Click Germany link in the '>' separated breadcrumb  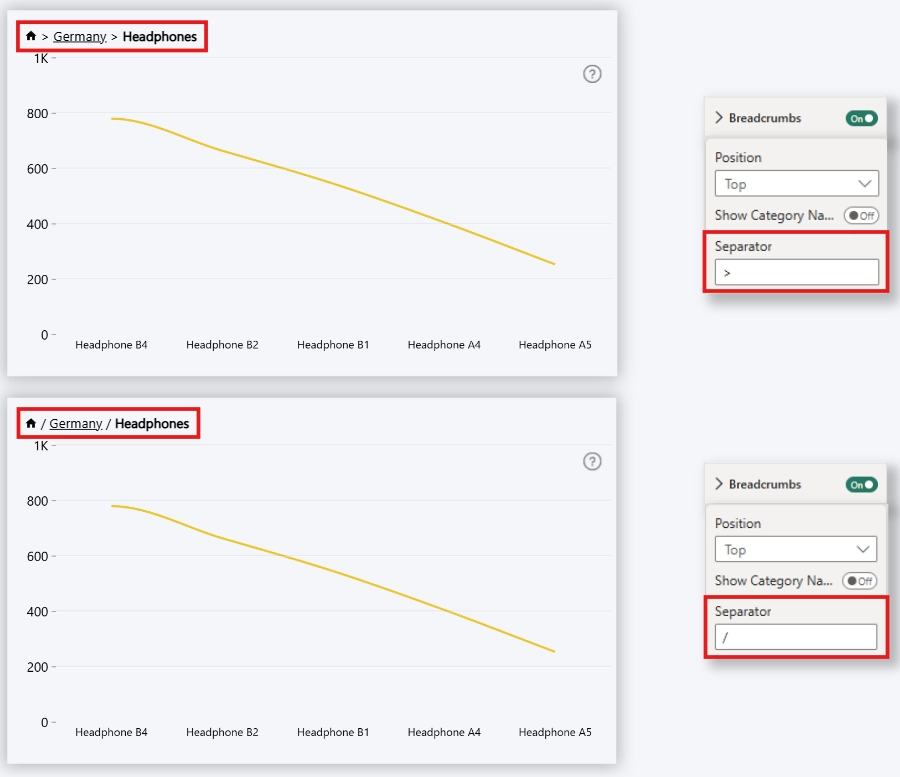pos(80,37)
